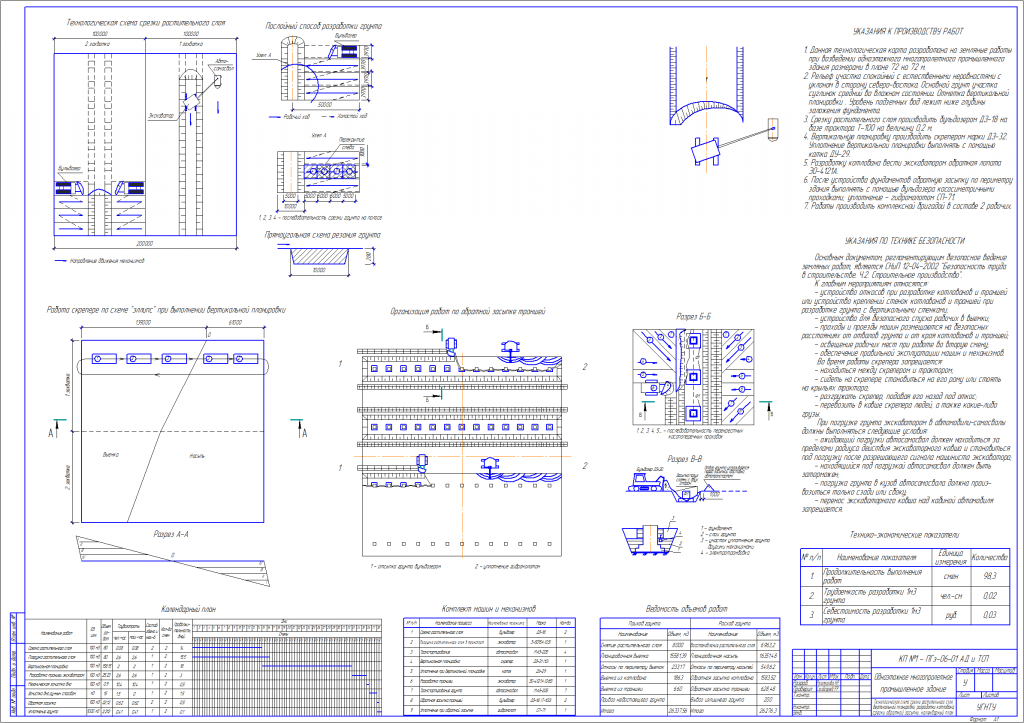Select the heading 'УКАЗАНИЯ ПО ТЕХНИКЕ БЕЗОПАСНОСТИ'
1024x723 pixels.
(x=904, y=241)
